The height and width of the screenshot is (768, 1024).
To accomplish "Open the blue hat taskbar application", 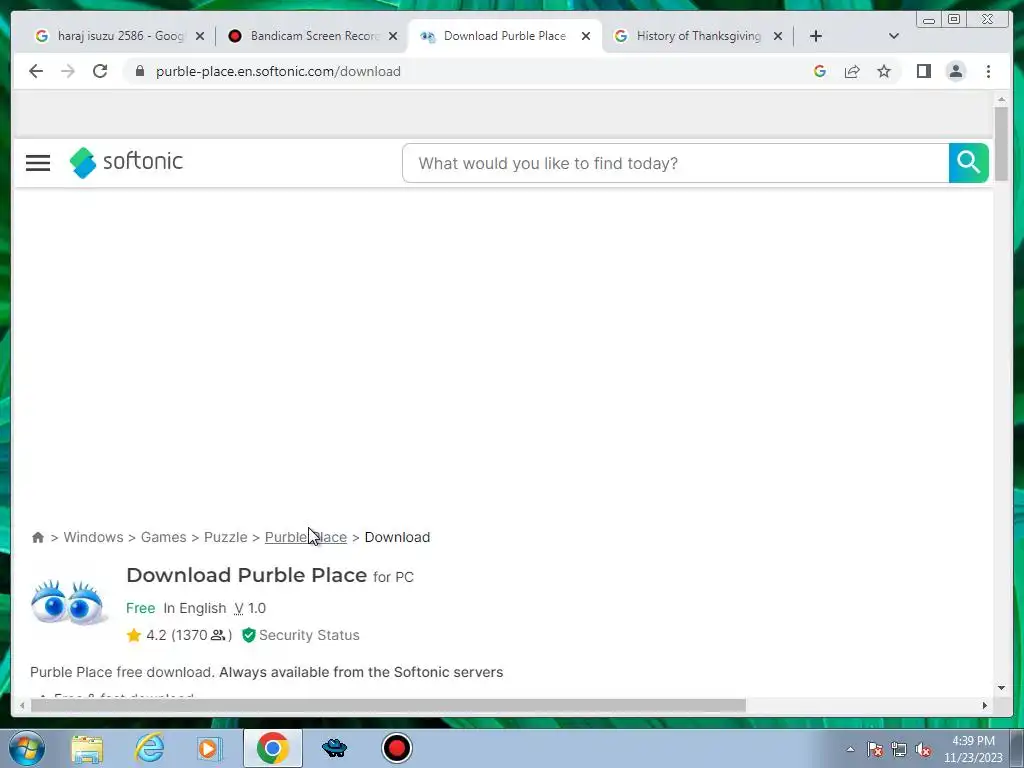I will coord(335,748).
